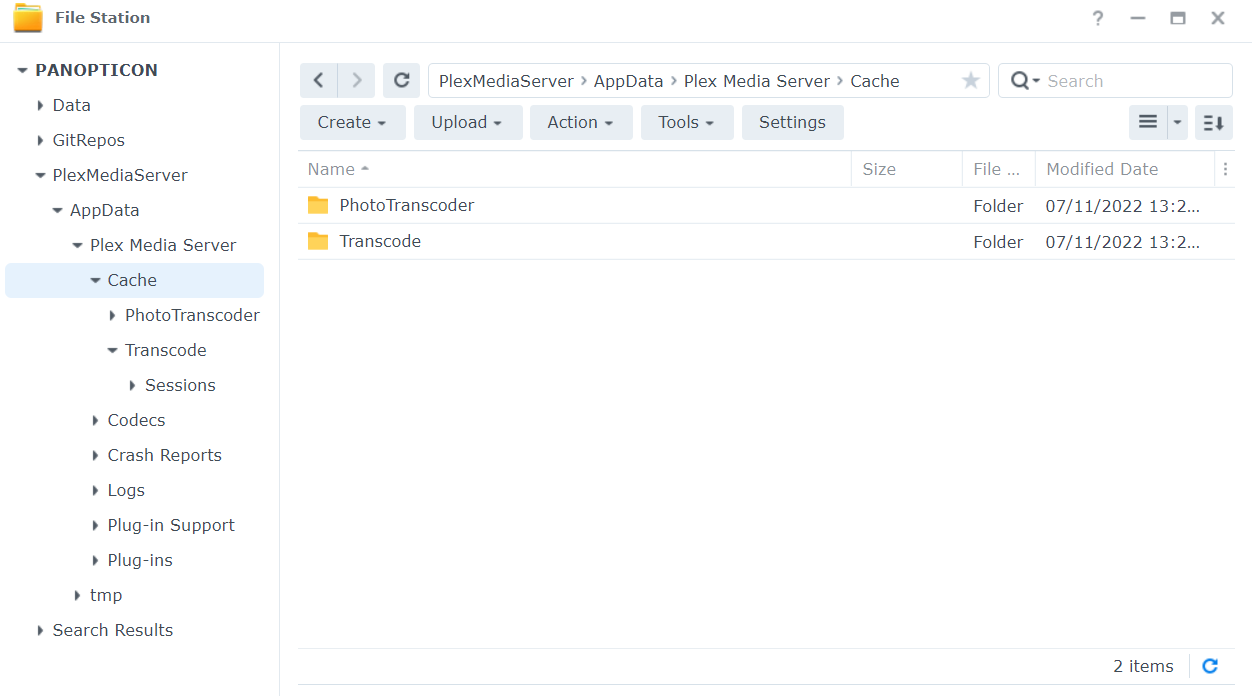
Task: Select tmp in the folder tree
Action: pos(106,595)
